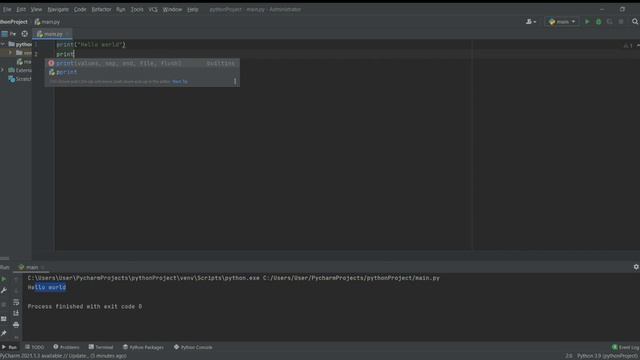Viewport: 640px width, 360px height.
Task: Open the Help menu
Action: coord(193,9)
